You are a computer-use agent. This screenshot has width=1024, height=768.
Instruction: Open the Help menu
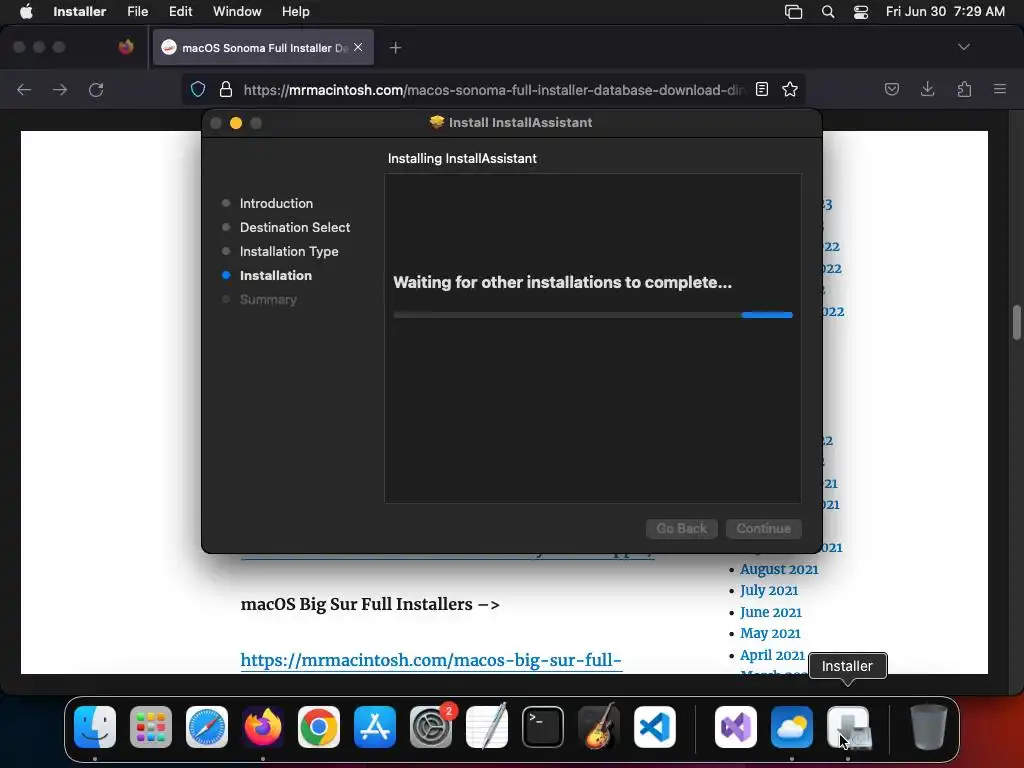pyautogui.click(x=295, y=12)
